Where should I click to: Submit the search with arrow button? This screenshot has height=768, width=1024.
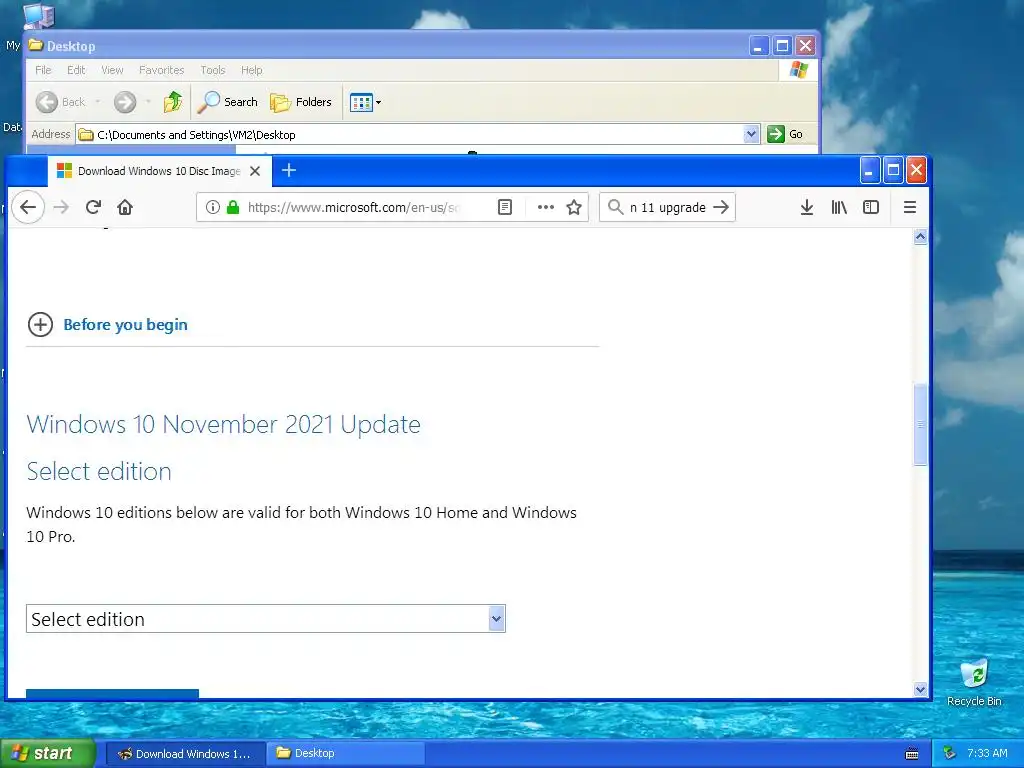[721, 208]
